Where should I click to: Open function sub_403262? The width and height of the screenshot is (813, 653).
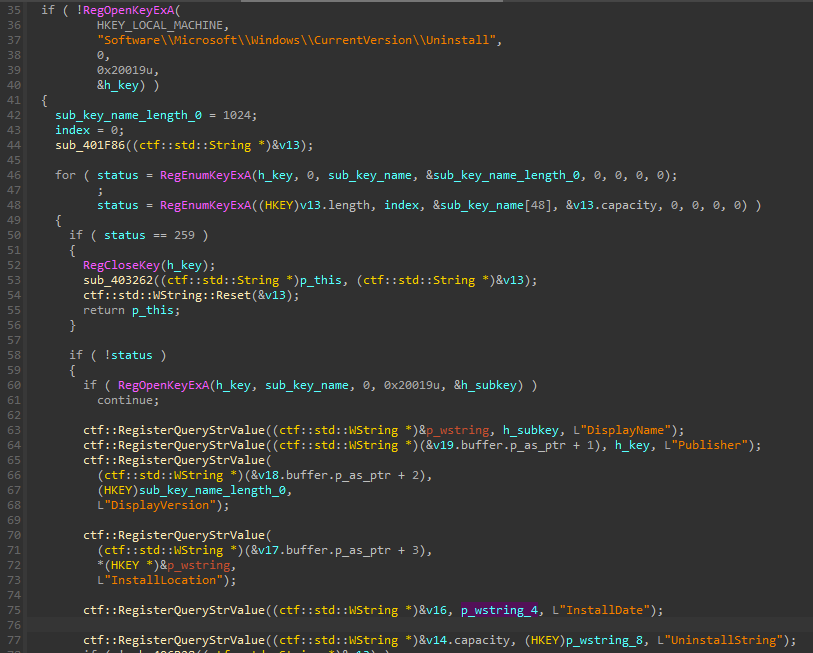118,281
